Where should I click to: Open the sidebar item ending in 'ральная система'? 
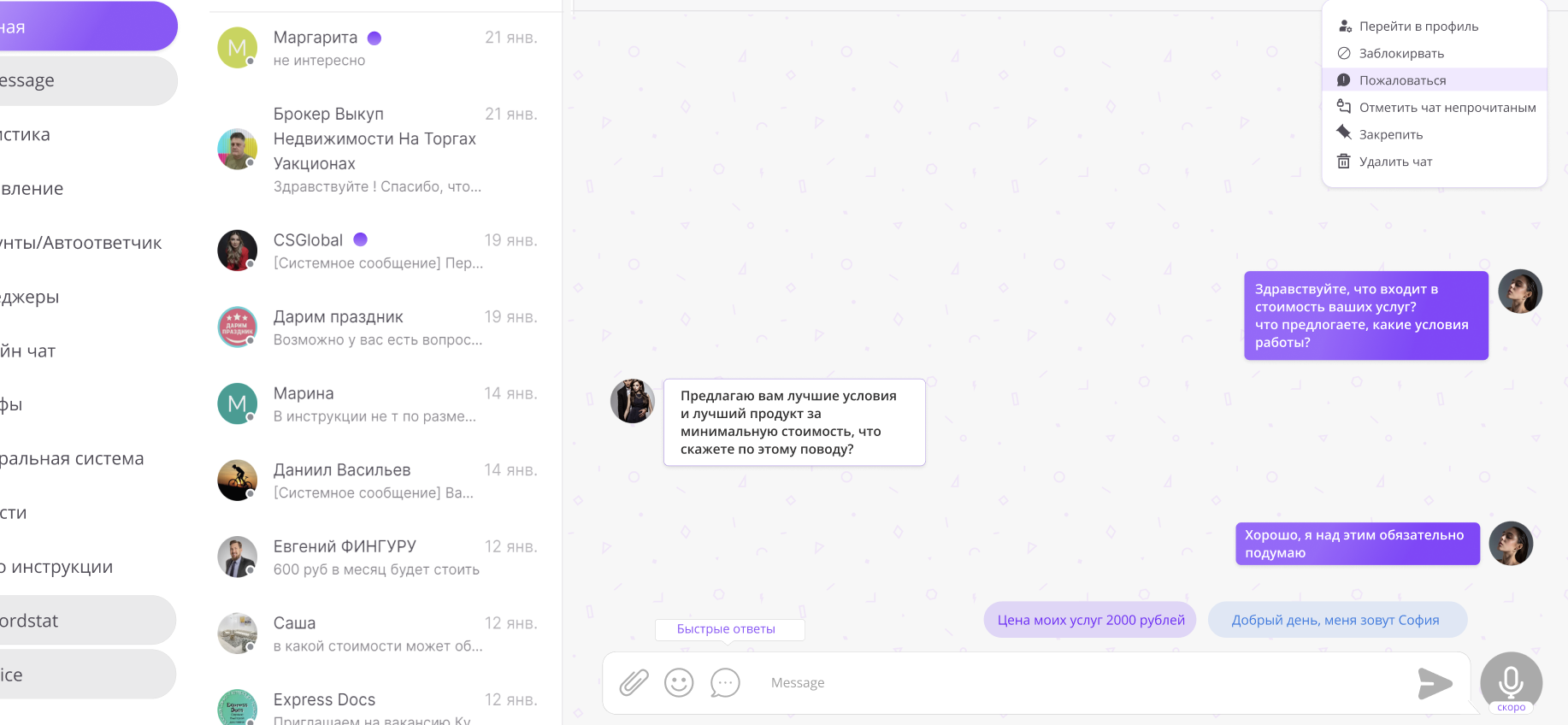point(73,458)
